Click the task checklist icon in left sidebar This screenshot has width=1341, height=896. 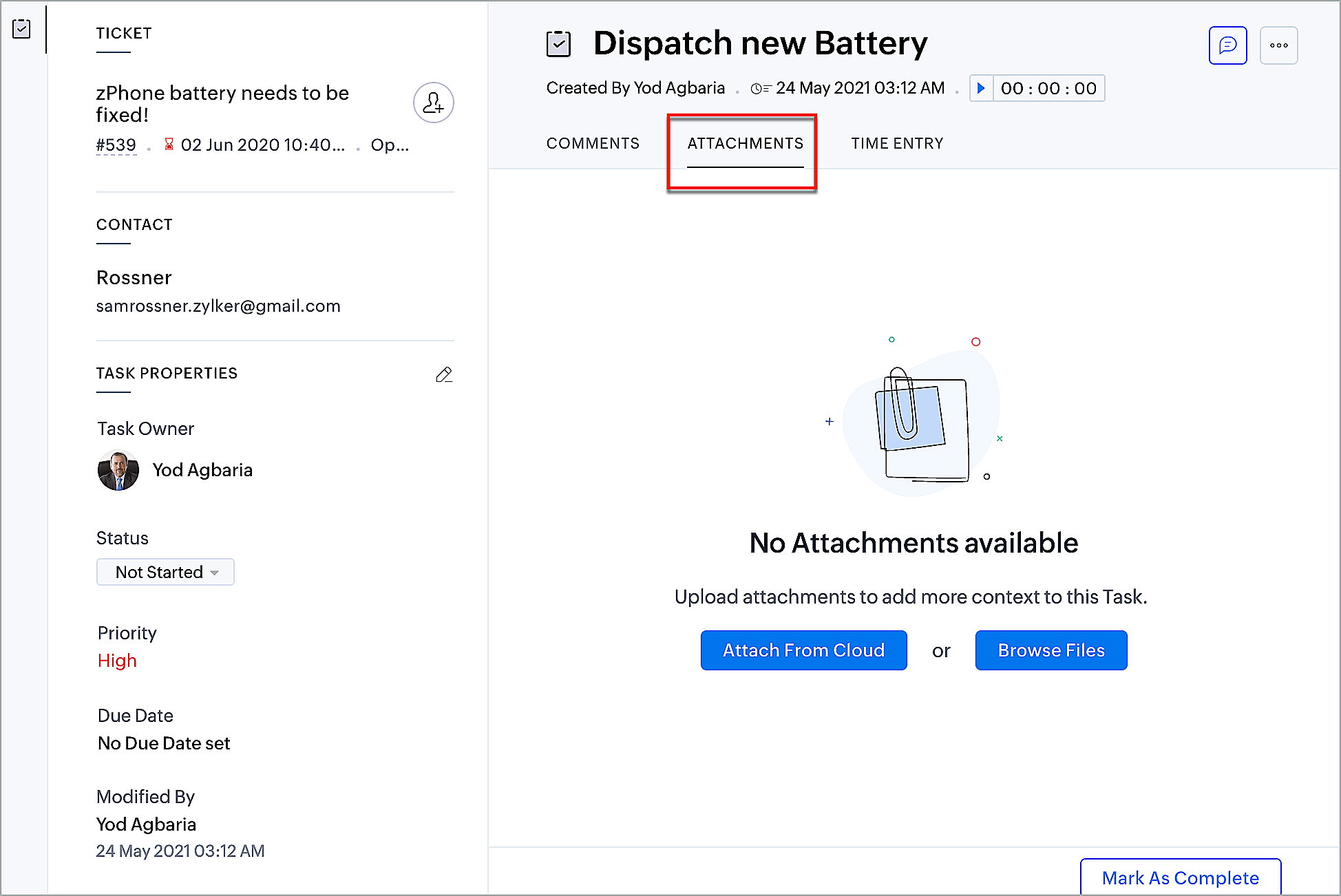coord(21,29)
